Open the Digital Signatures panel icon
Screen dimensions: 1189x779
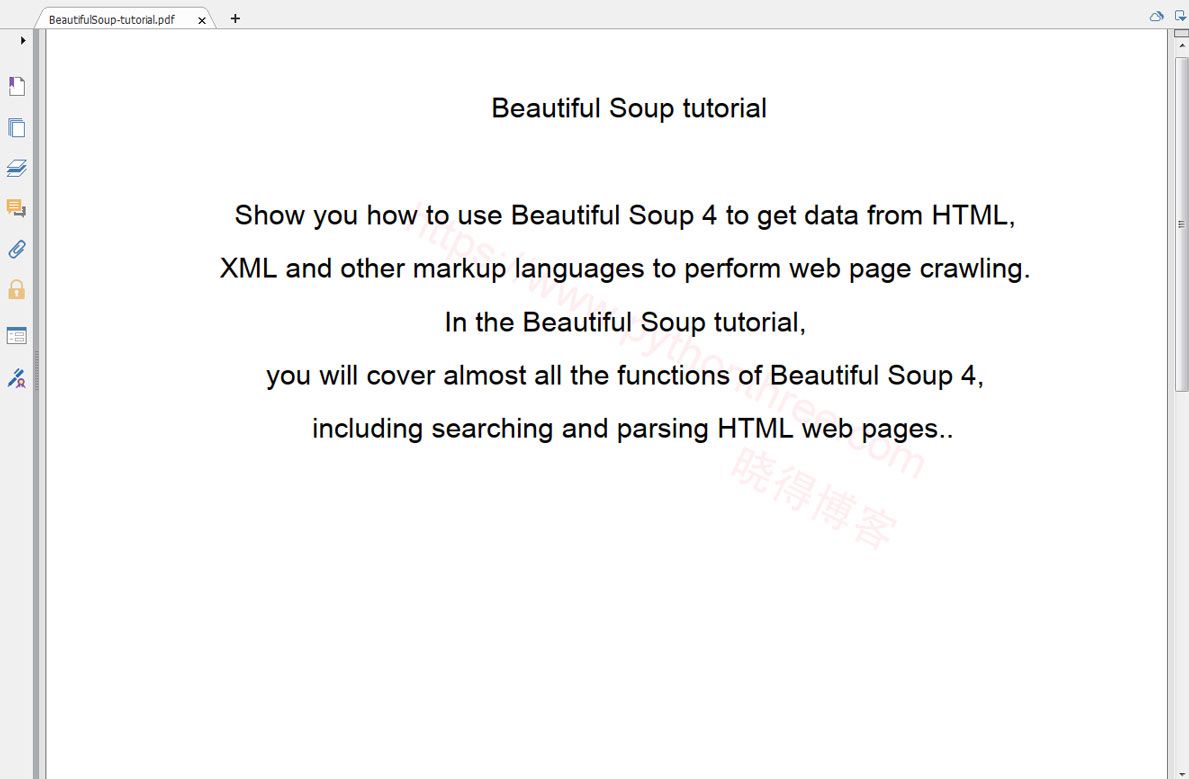[17, 378]
